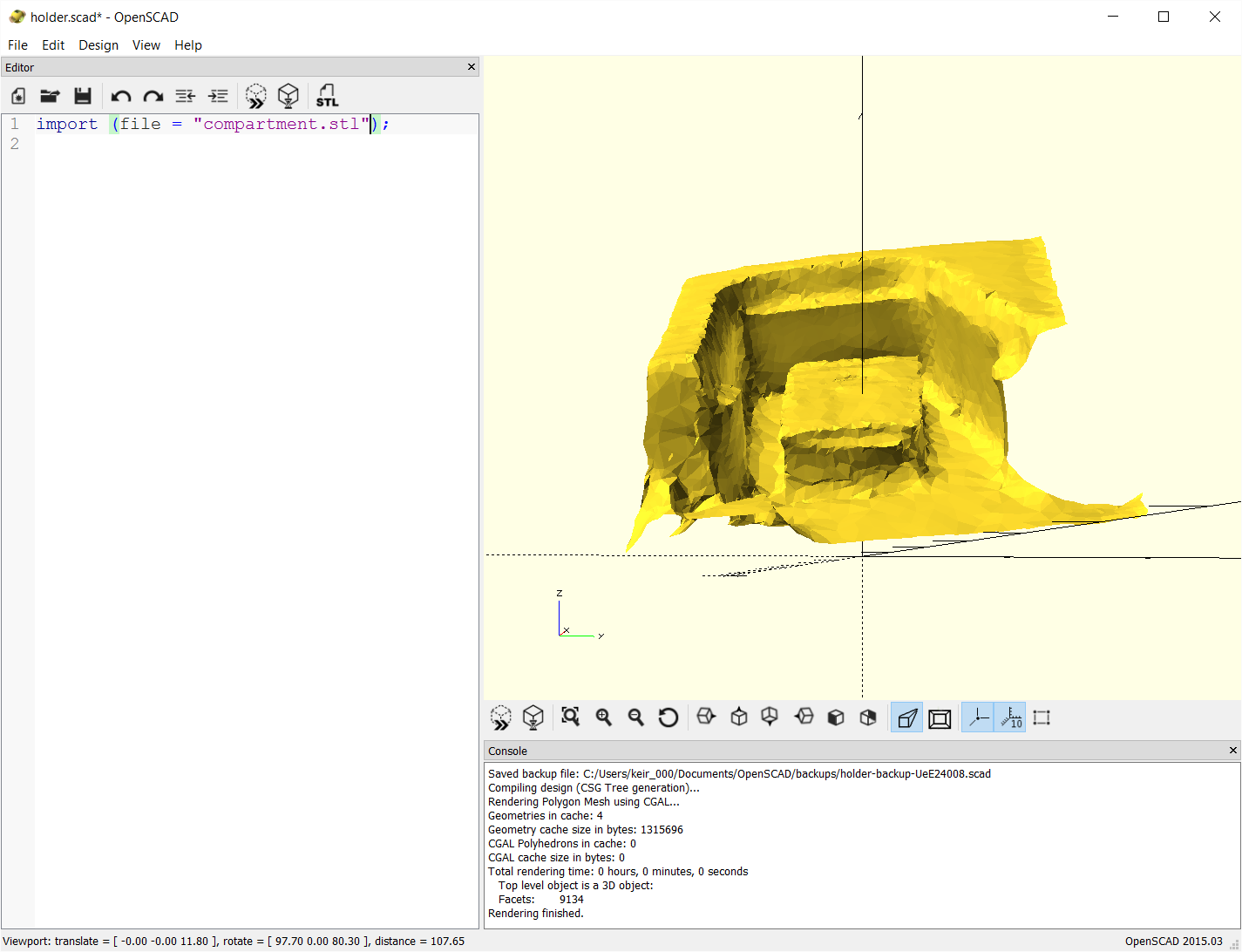Click the "Total rendering time" console line
Image resolution: width=1242 pixels, height=952 pixels.
pyautogui.click(x=618, y=872)
